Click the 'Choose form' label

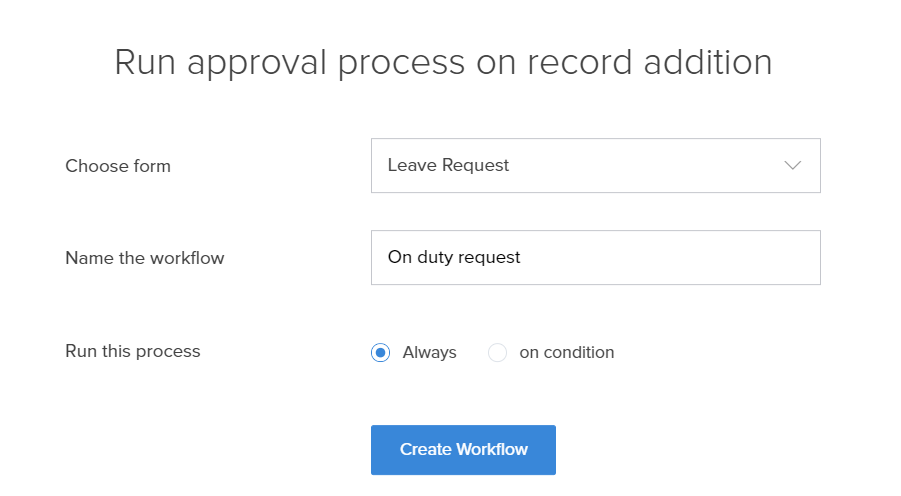118,166
